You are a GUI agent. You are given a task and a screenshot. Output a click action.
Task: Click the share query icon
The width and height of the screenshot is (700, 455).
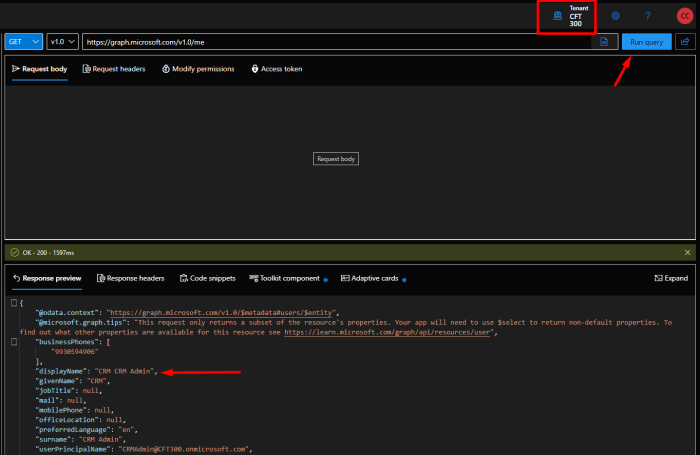pos(684,42)
